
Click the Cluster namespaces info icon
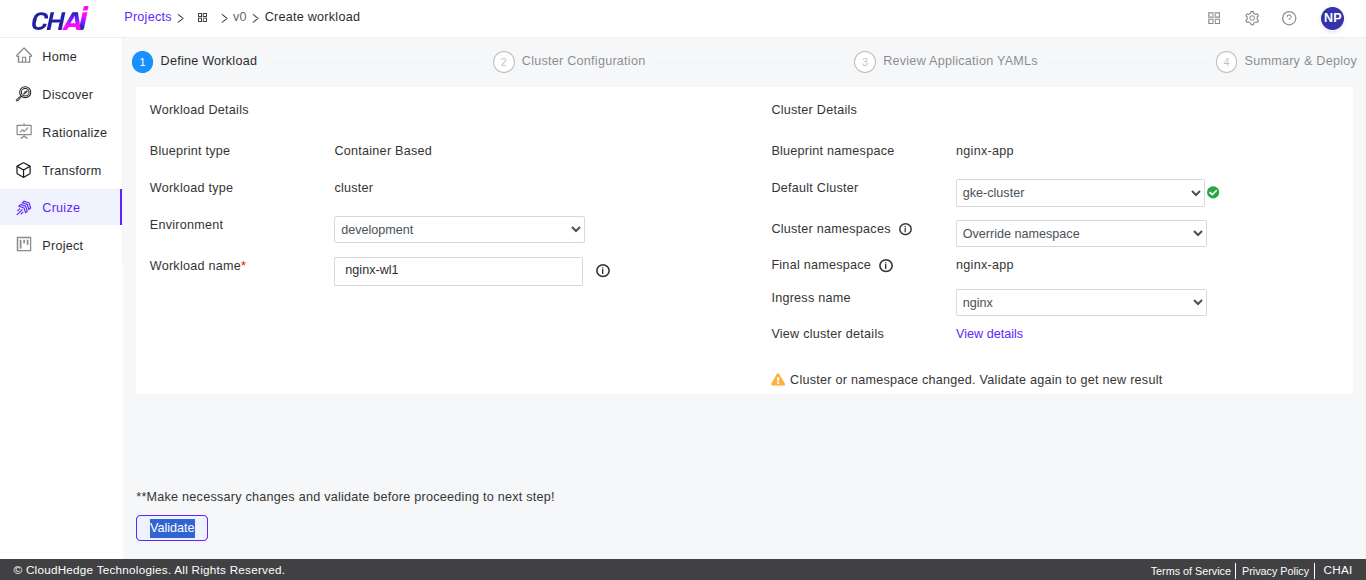[905, 229]
